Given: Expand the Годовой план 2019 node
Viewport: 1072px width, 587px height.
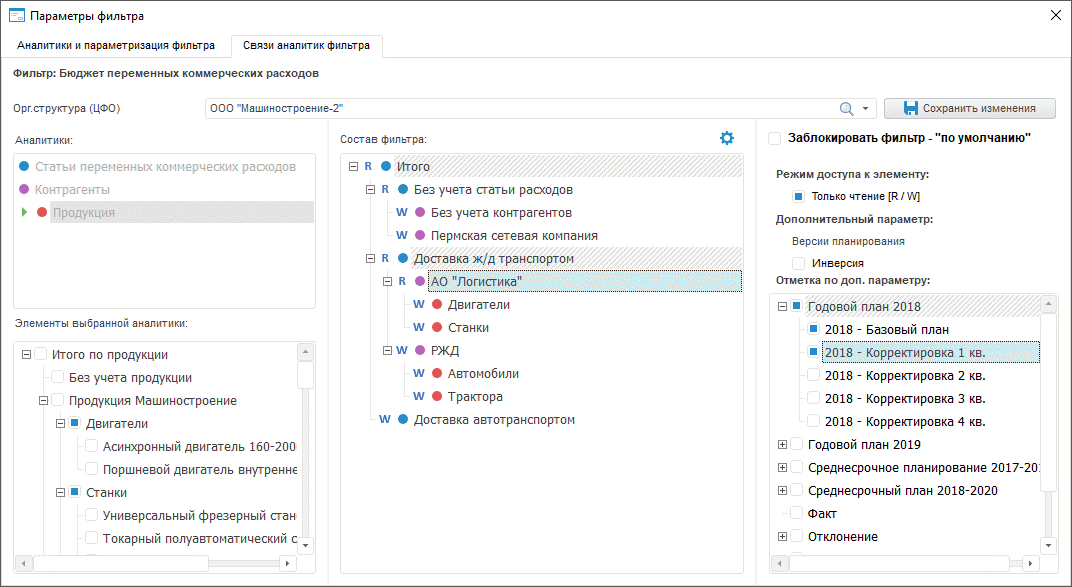Looking at the screenshot, I should tap(782, 445).
